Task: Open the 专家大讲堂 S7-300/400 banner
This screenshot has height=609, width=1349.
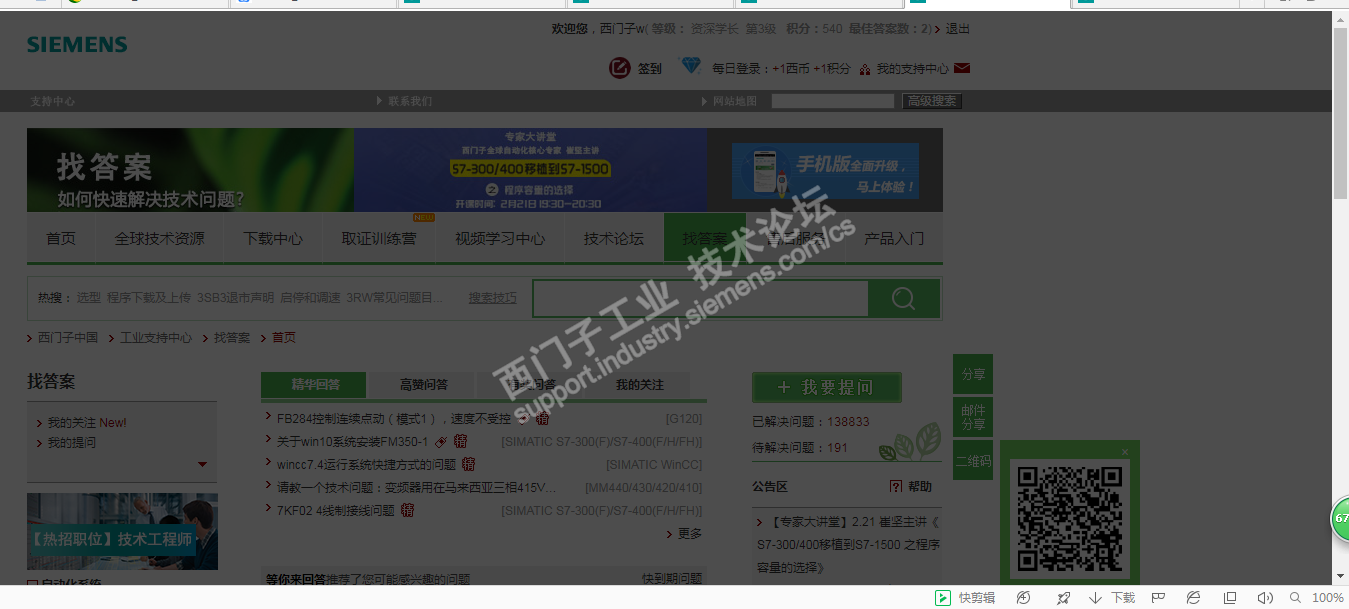Action: tap(530, 170)
